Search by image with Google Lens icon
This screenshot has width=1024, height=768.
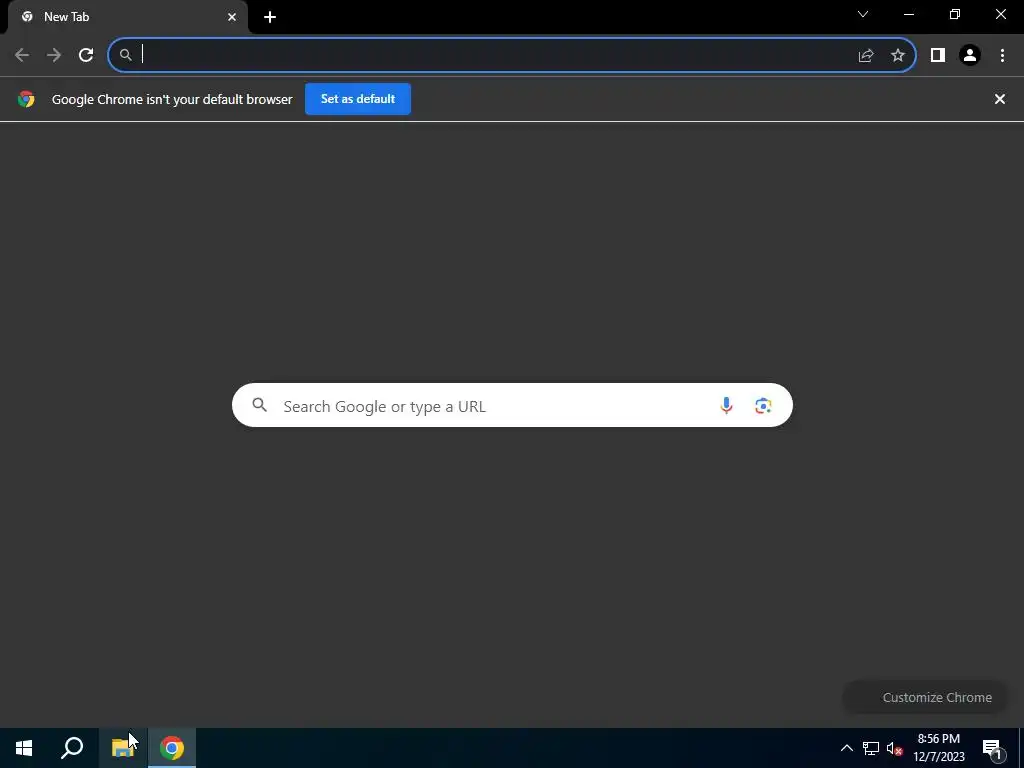(x=763, y=406)
